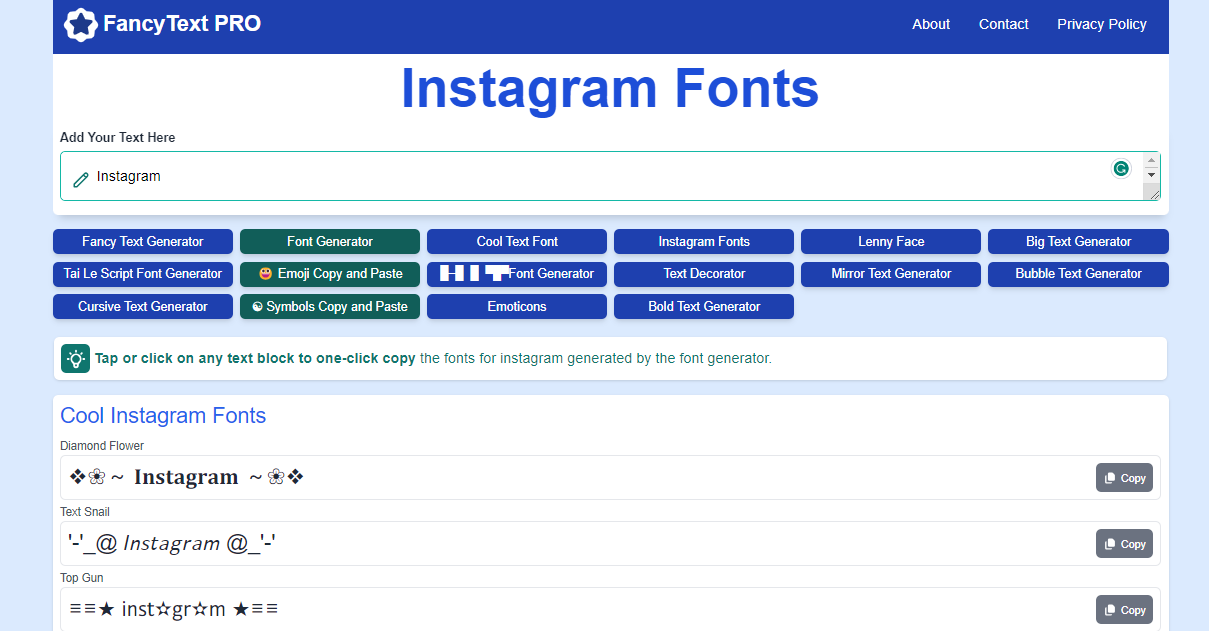Open Fancy Text Generator
The height and width of the screenshot is (631, 1209).
[x=143, y=241]
